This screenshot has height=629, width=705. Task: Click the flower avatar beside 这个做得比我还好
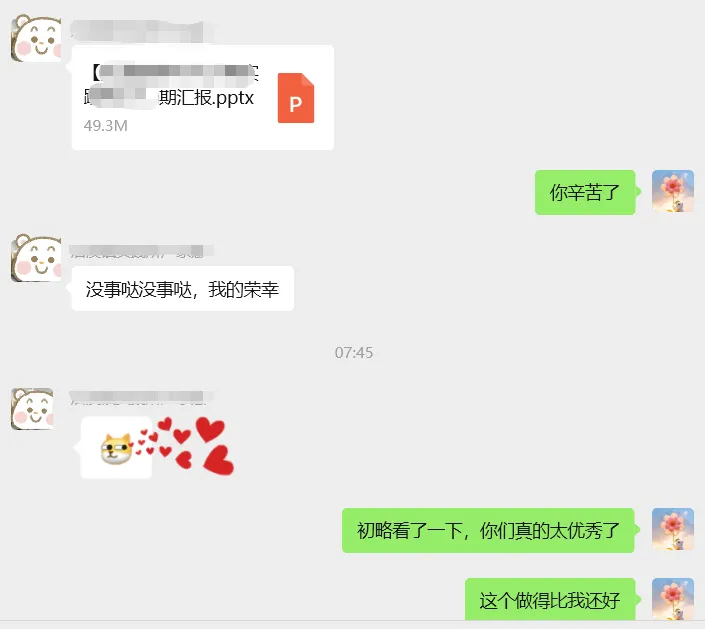(673, 599)
